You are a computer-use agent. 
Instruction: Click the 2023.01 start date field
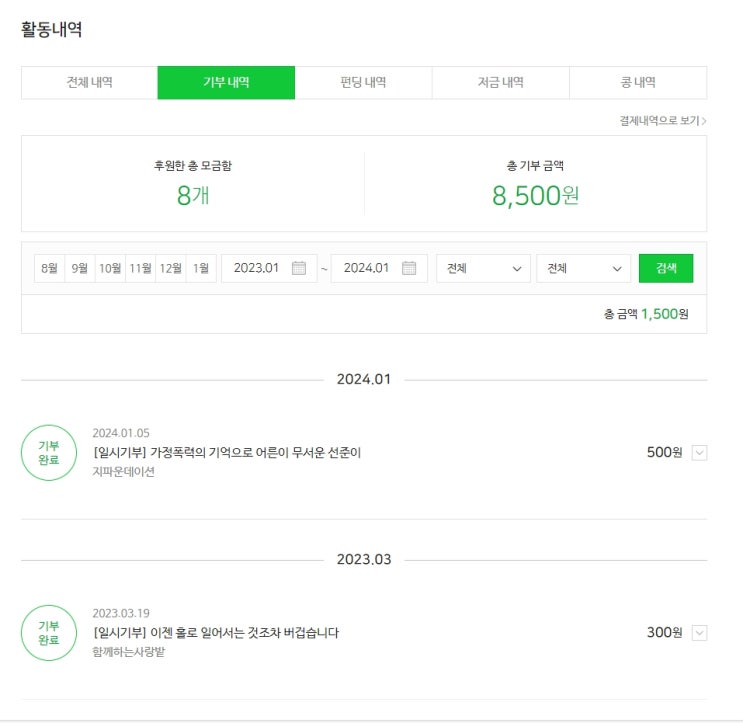256,268
